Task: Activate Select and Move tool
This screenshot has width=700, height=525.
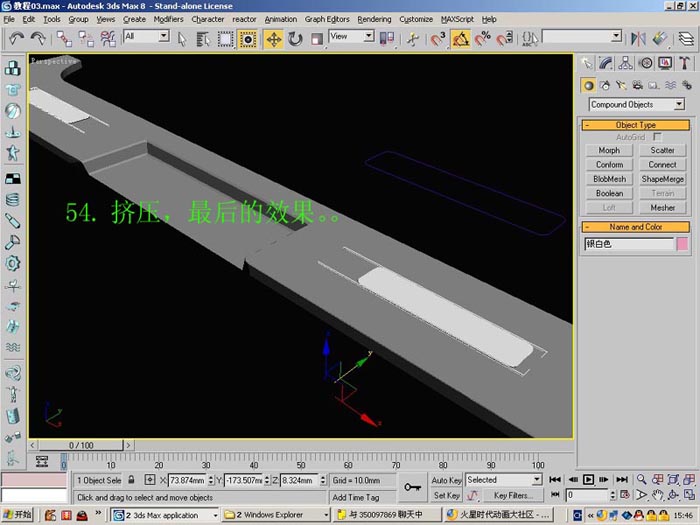Action: 274,39
